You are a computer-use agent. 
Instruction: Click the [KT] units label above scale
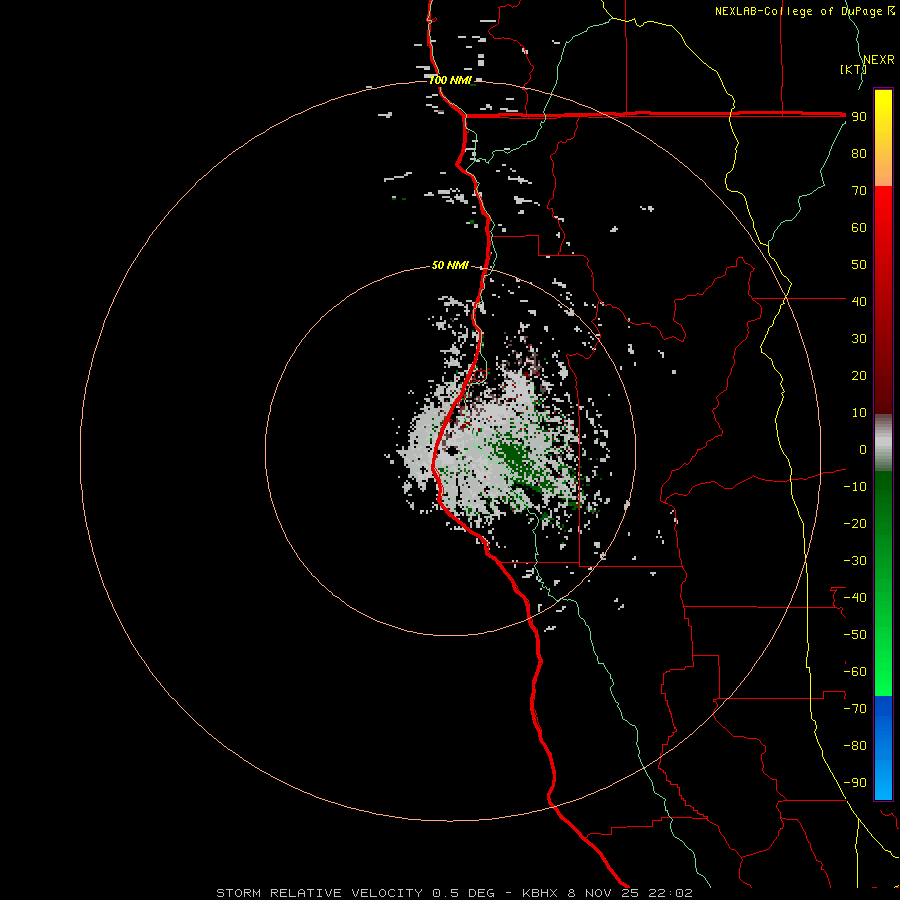click(854, 69)
